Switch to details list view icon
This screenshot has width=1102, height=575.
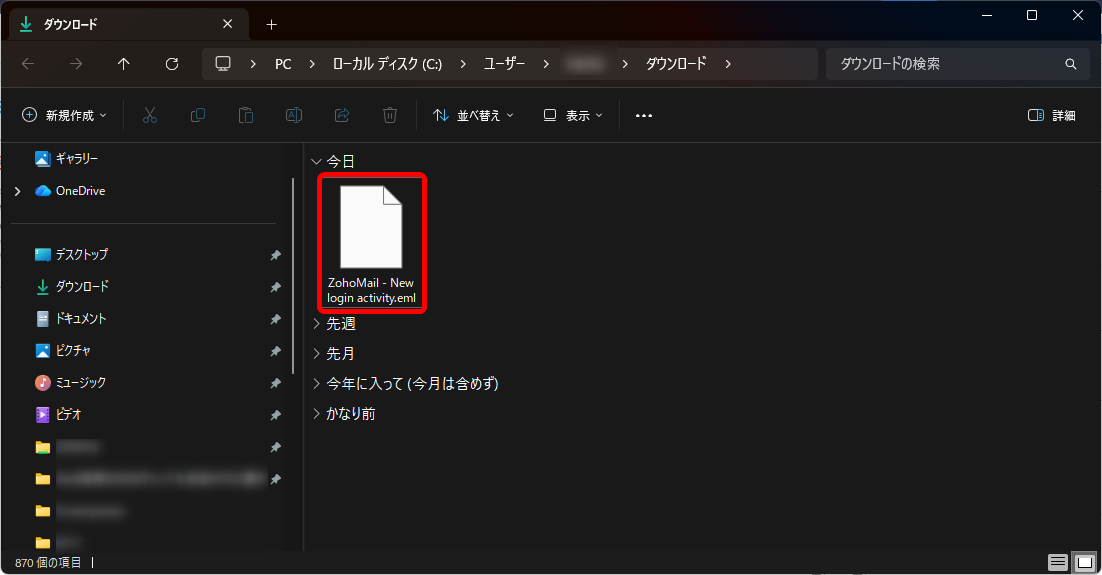(x=1058, y=562)
